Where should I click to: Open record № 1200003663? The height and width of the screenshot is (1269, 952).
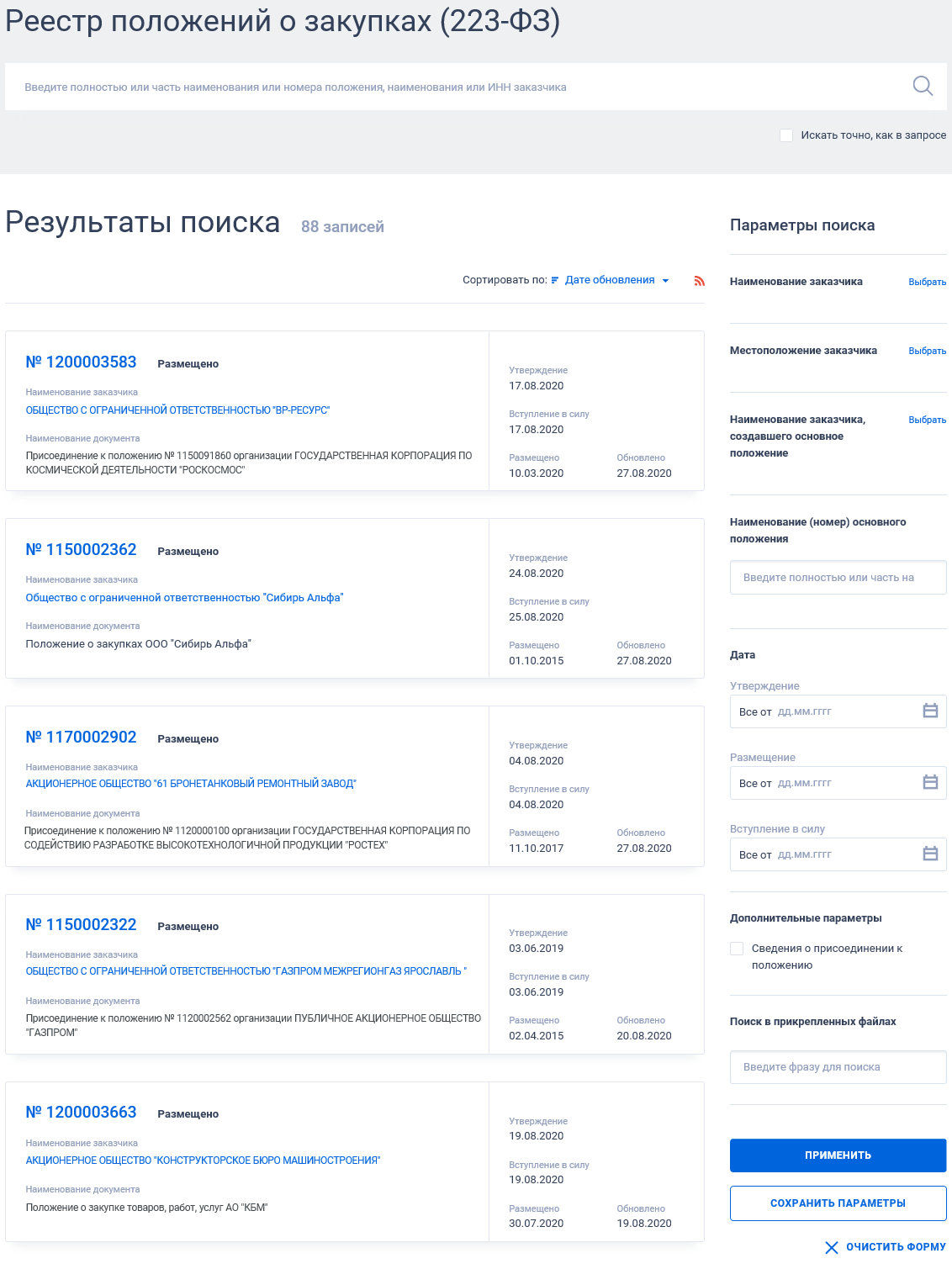[81, 1113]
